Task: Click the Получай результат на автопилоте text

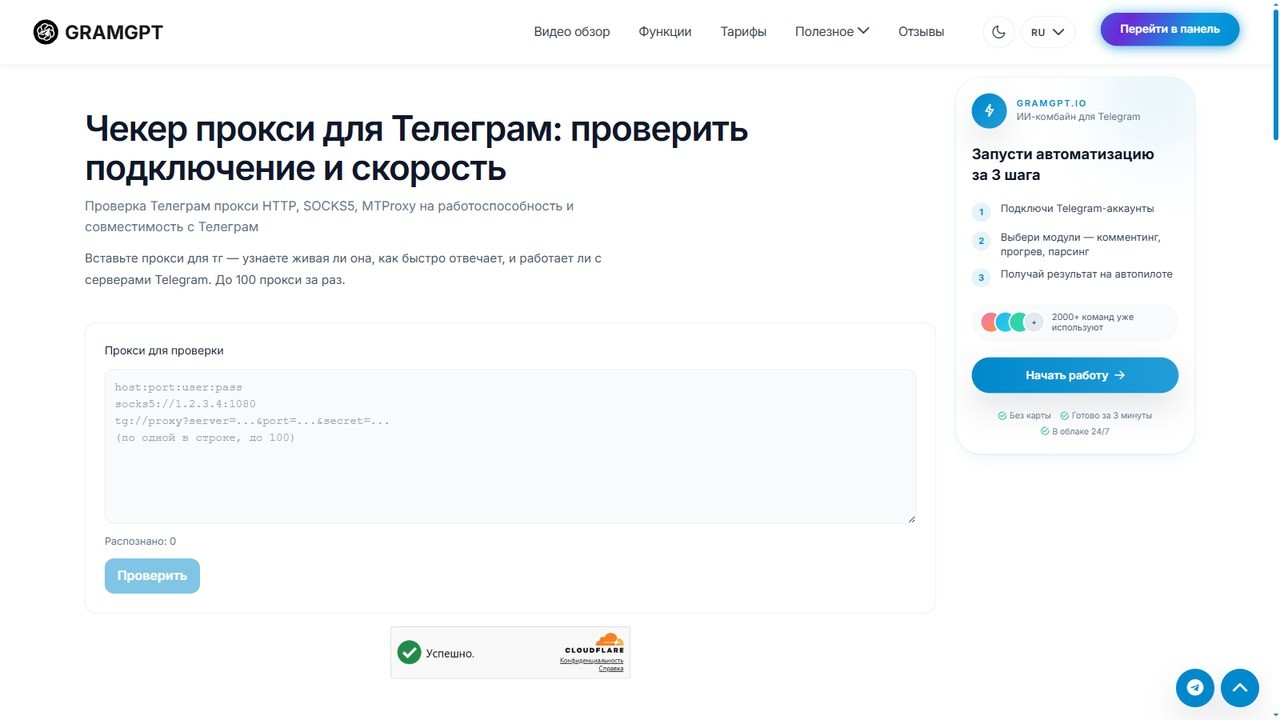Action: coord(1086,274)
